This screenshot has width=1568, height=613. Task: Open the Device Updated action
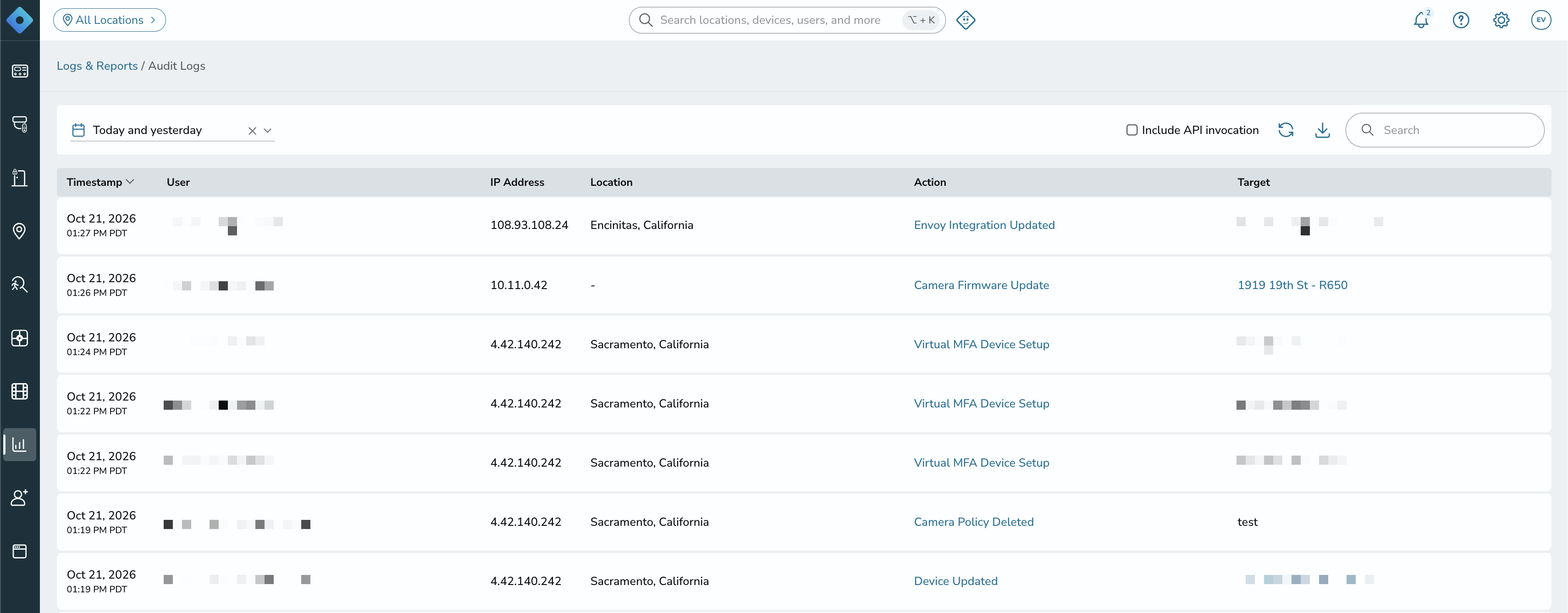(955, 581)
